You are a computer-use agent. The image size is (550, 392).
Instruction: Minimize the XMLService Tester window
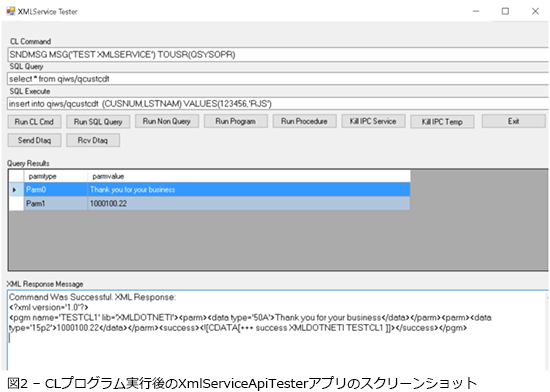[x=476, y=11]
